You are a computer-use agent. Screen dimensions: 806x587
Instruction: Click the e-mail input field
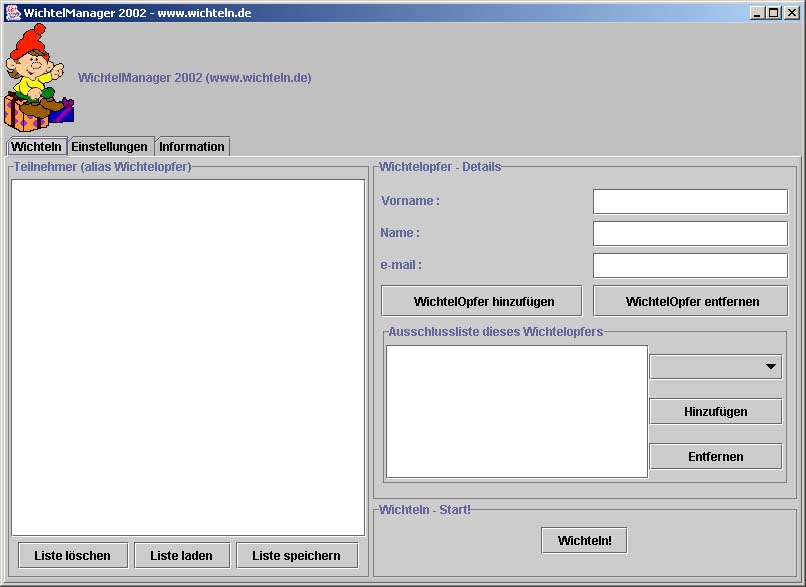[x=690, y=266]
